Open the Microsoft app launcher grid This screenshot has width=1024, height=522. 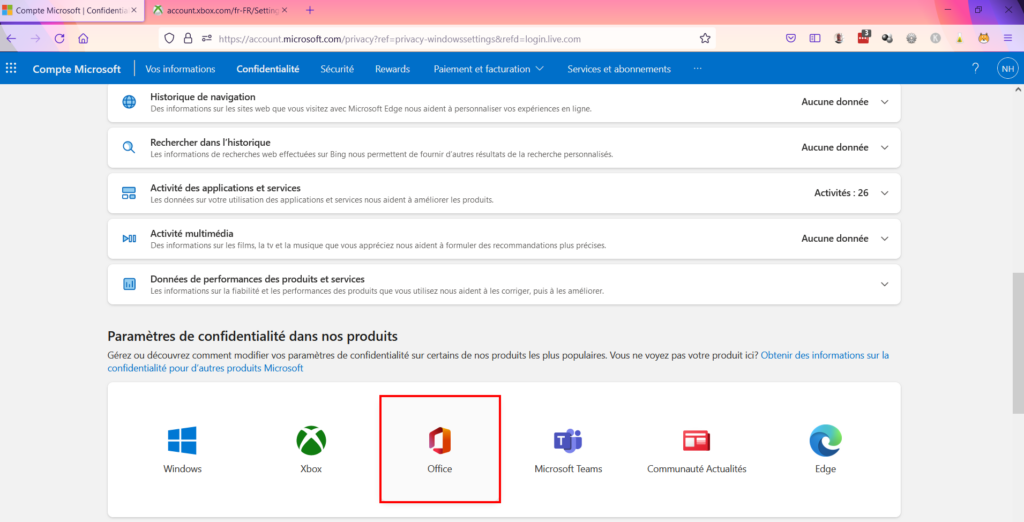point(11,68)
